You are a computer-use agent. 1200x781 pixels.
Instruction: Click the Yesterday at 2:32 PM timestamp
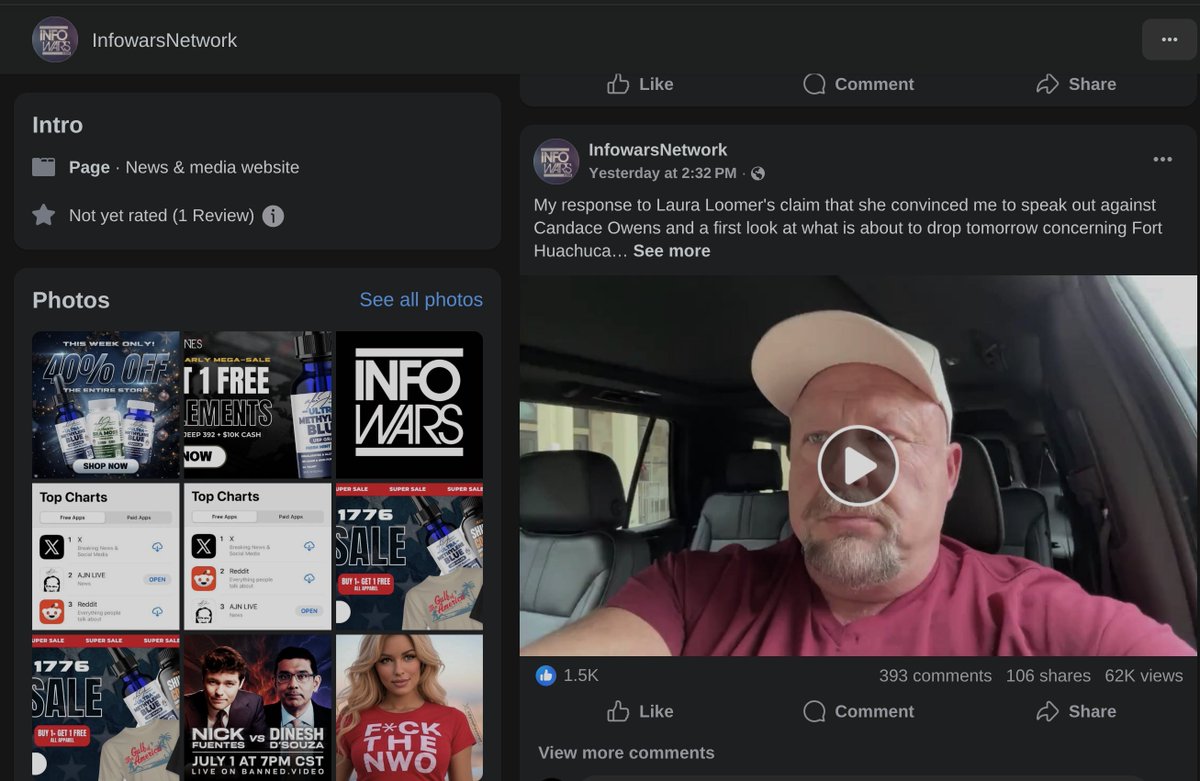(662, 174)
